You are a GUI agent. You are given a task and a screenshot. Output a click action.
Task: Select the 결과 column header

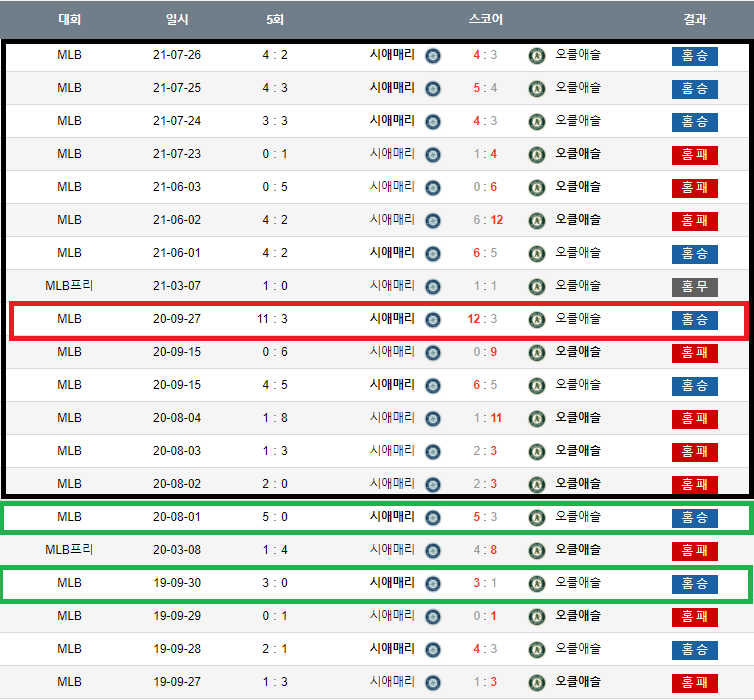coord(694,19)
